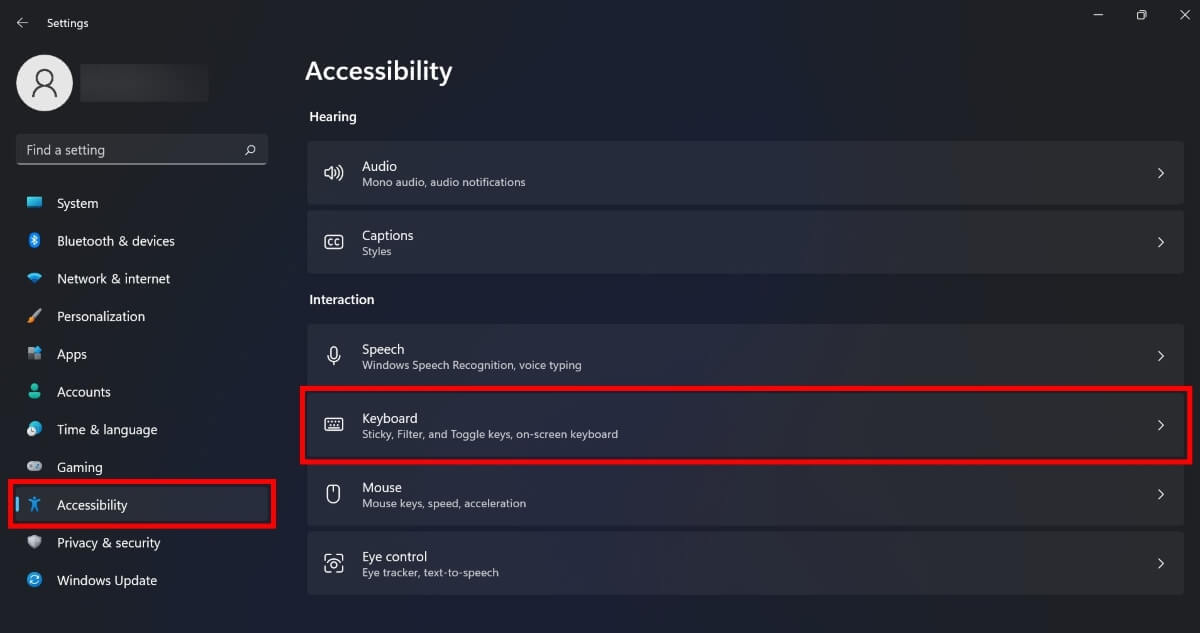Click the Privacy & security shield icon
1200x633 pixels.
[35, 542]
